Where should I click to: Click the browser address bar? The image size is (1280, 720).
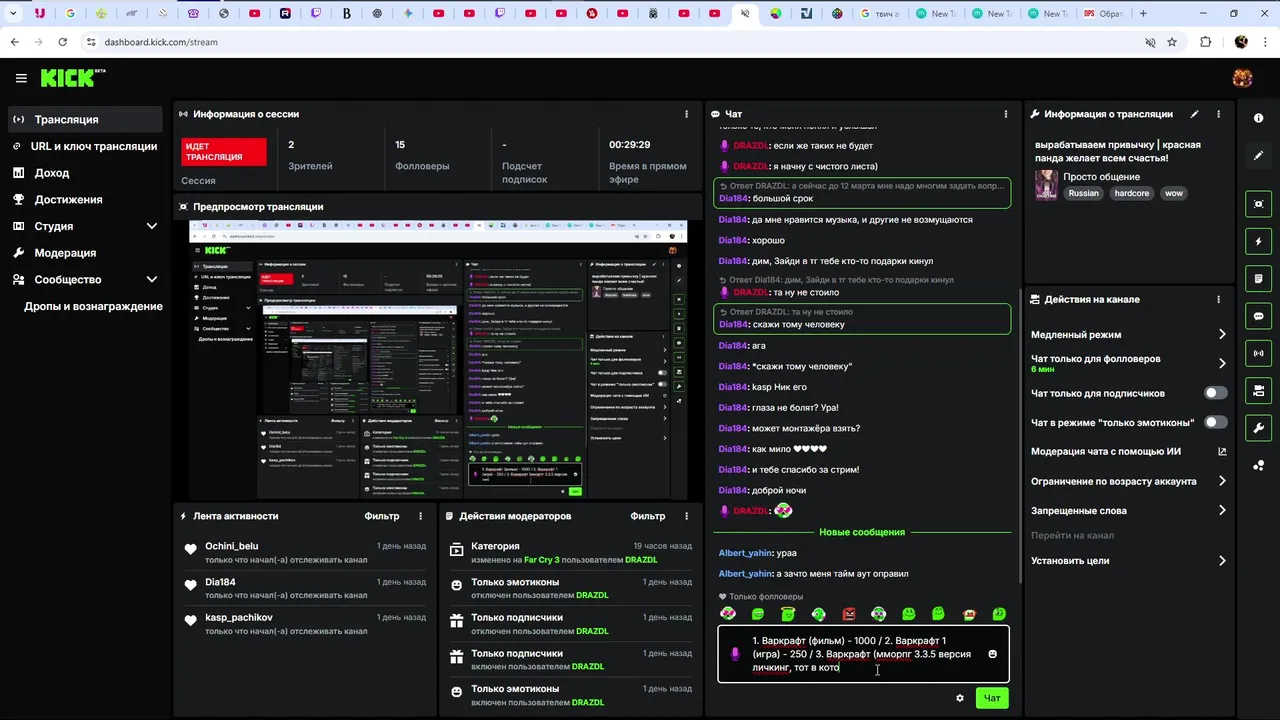coord(620,42)
